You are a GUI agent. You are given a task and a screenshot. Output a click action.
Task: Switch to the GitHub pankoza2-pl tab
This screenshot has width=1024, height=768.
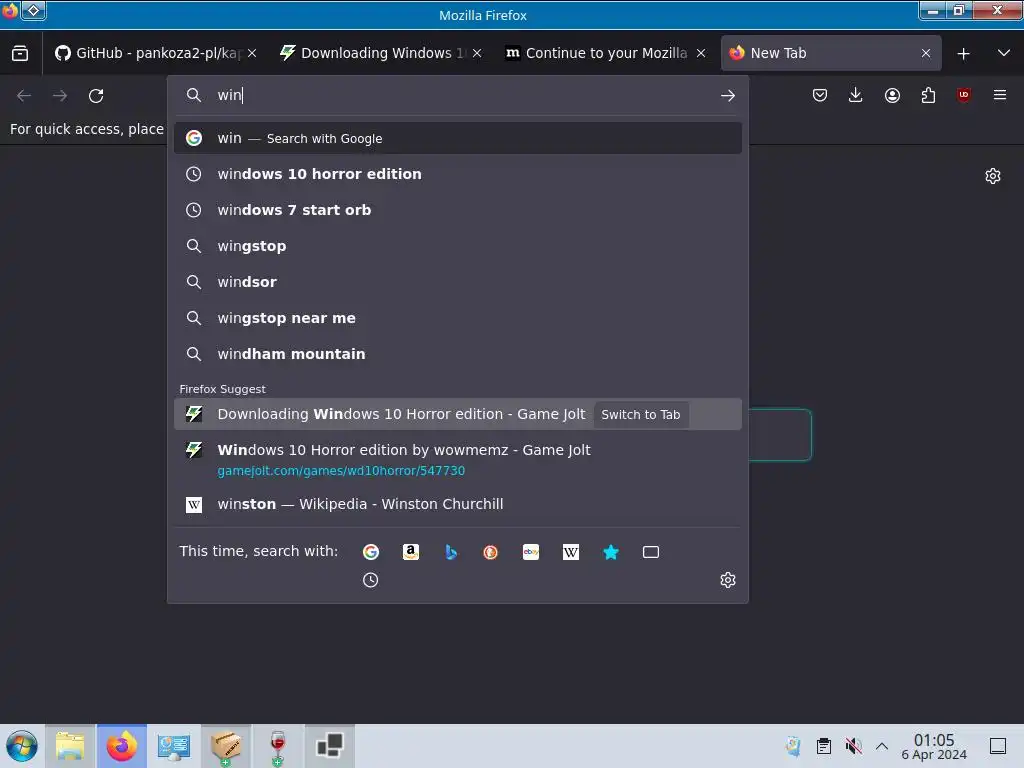click(148, 53)
